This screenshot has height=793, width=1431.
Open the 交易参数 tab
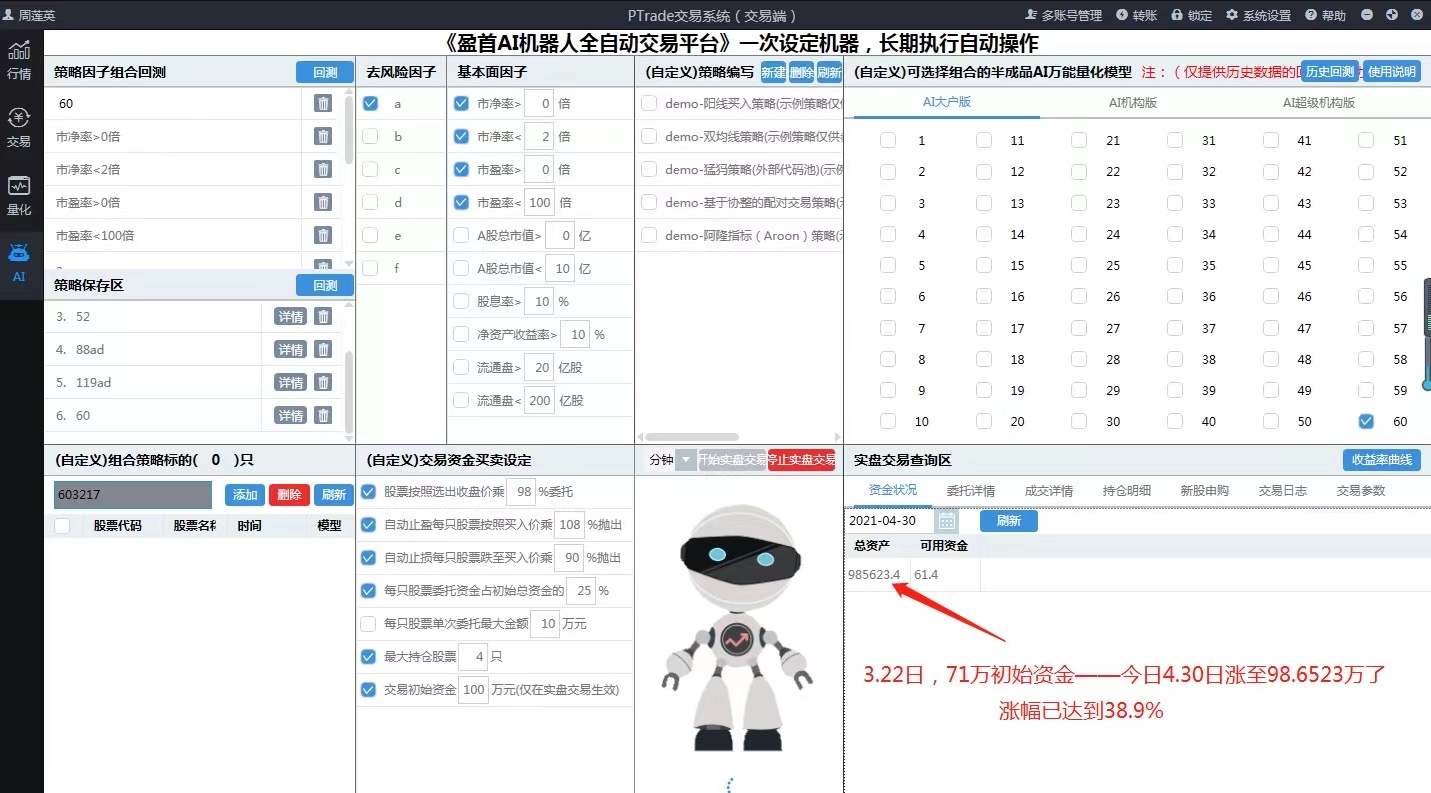tap(1360, 491)
